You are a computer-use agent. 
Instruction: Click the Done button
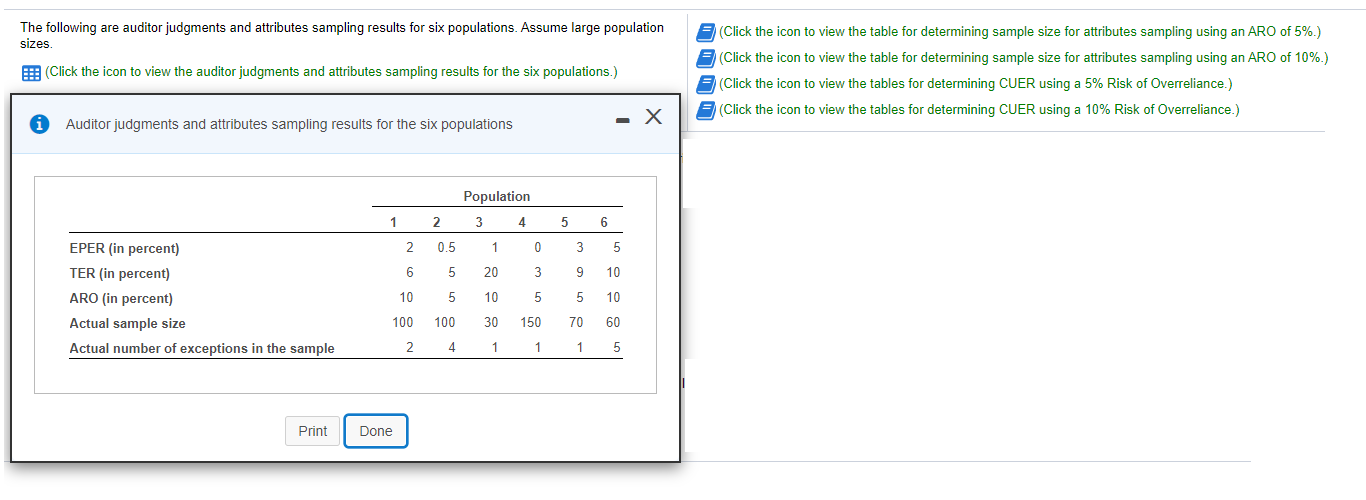tap(376, 431)
